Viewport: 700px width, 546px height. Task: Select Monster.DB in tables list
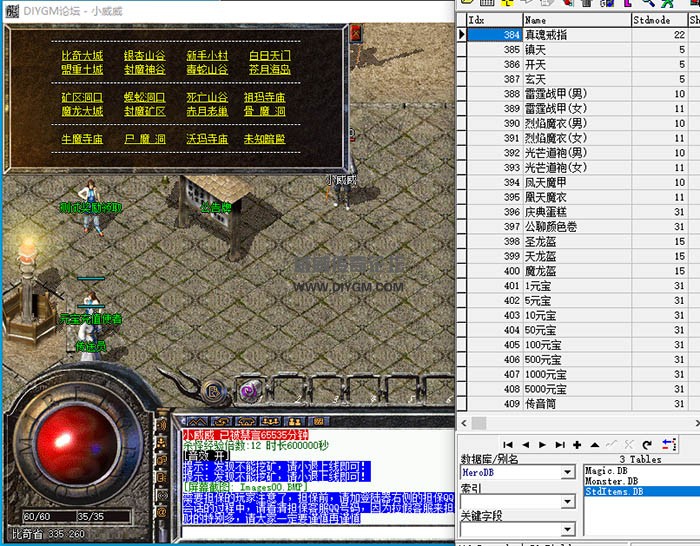point(611,481)
